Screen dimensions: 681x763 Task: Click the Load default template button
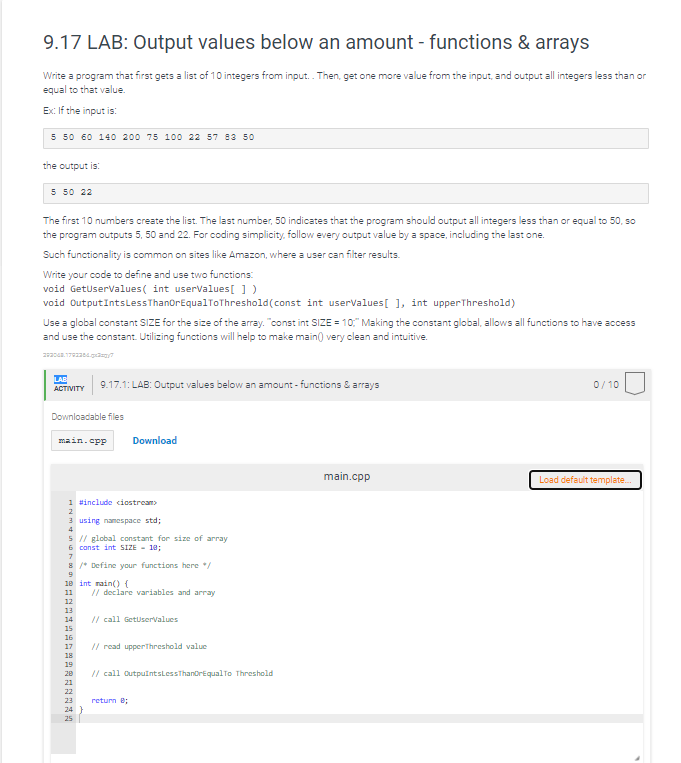click(585, 480)
